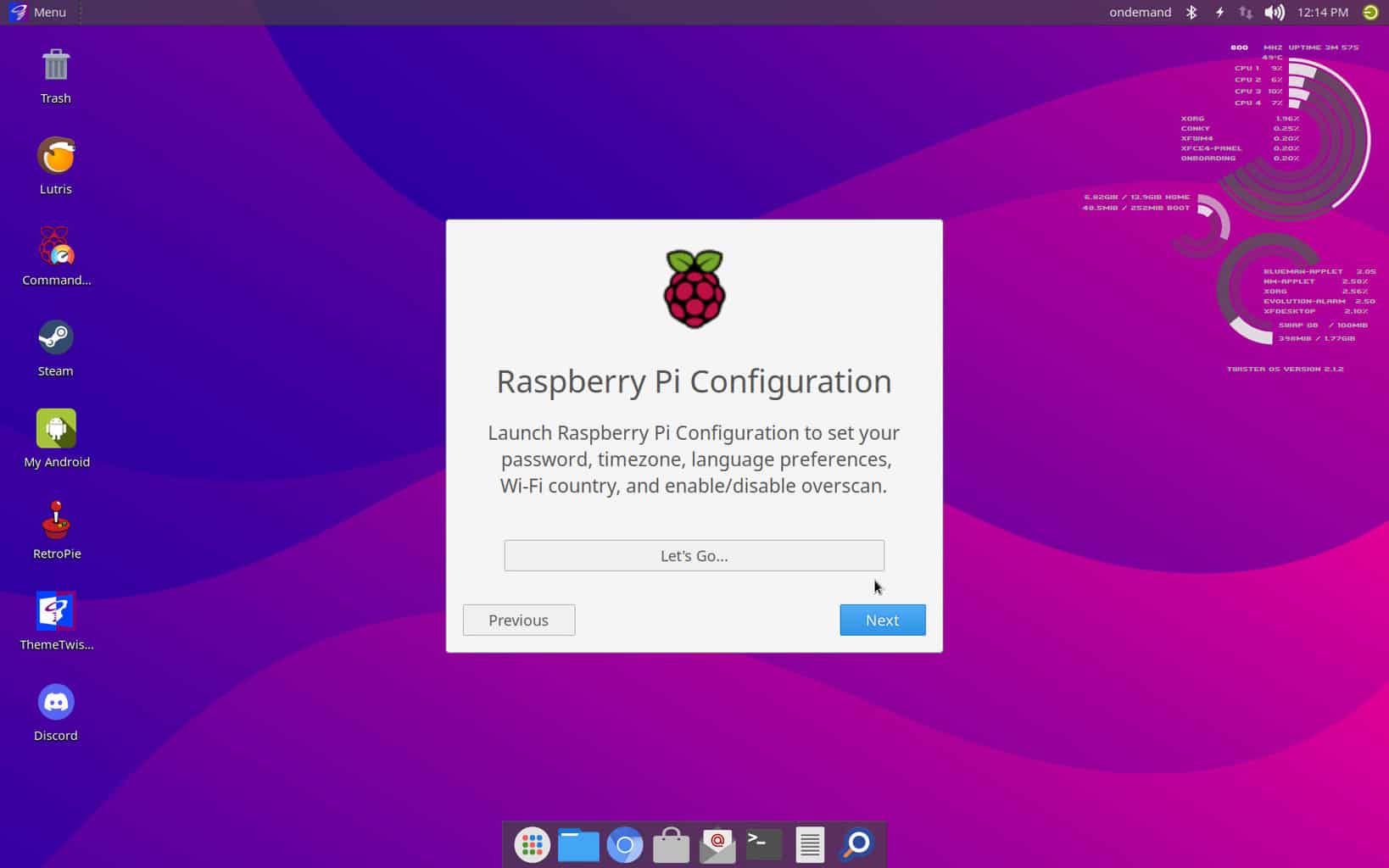The width and height of the screenshot is (1389, 868).
Task: Open the network connections tray icon
Action: click(1246, 12)
